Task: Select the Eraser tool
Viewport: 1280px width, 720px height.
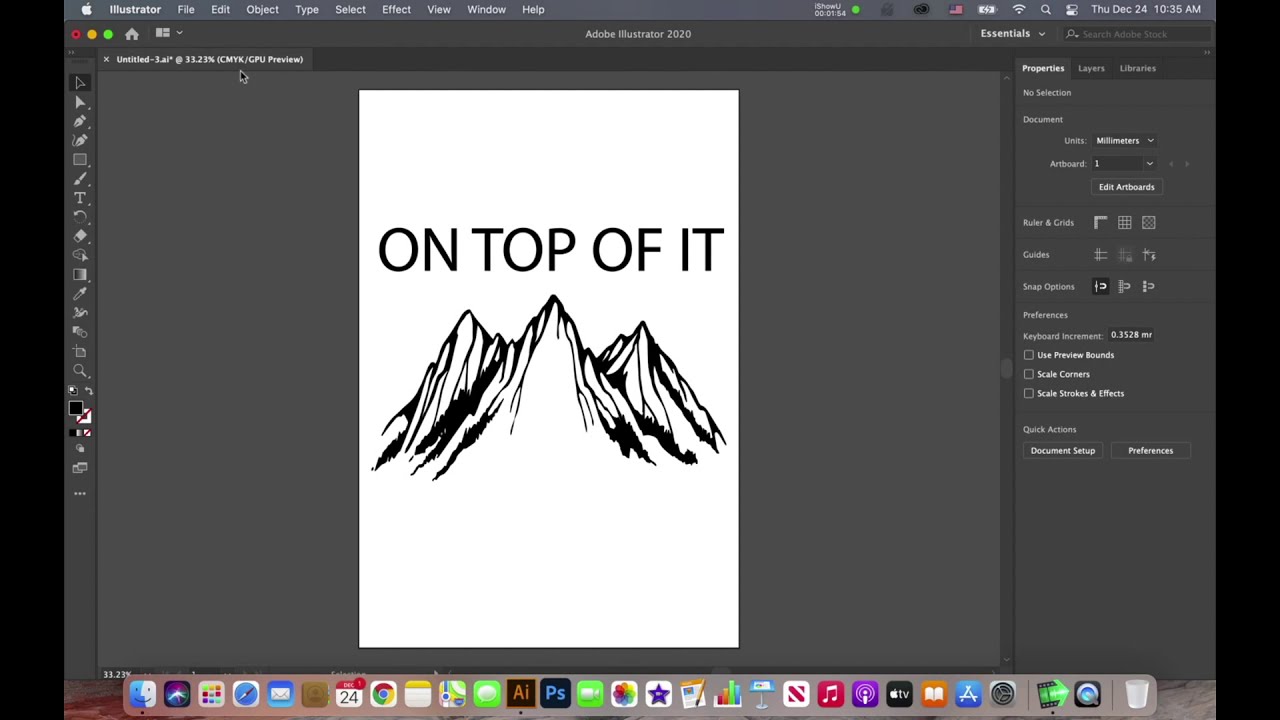Action: pyautogui.click(x=80, y=236)
